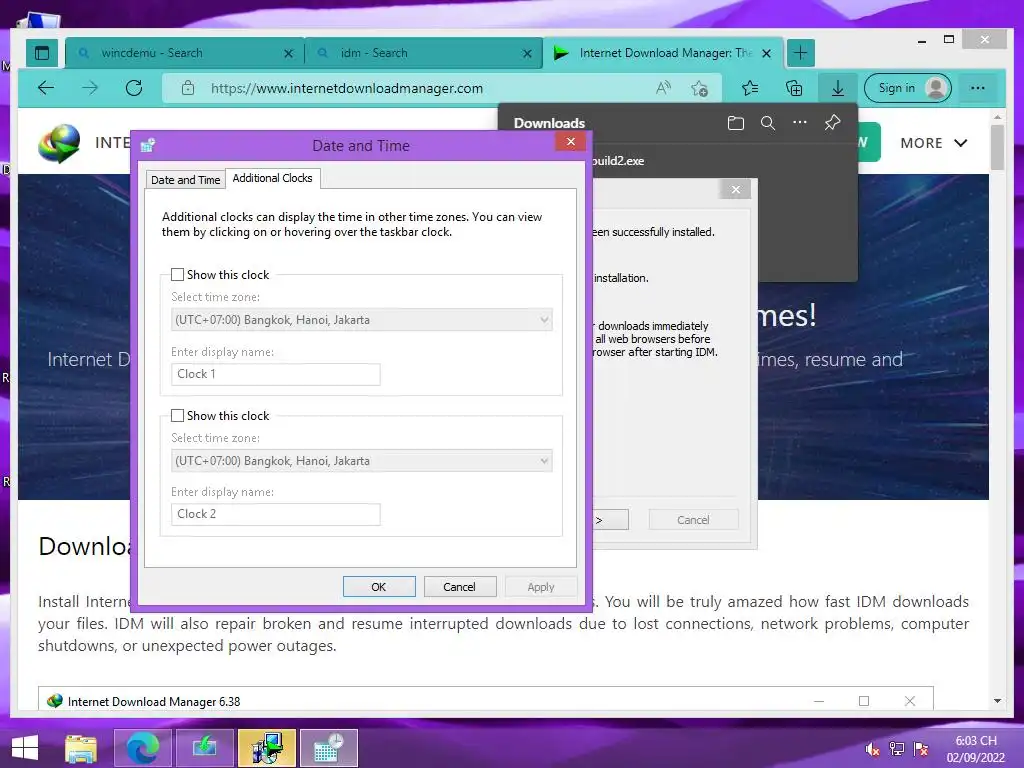Open the Date and Time taskbar item
This screenshot has height=768, width=1024.
tap(329, 748)
